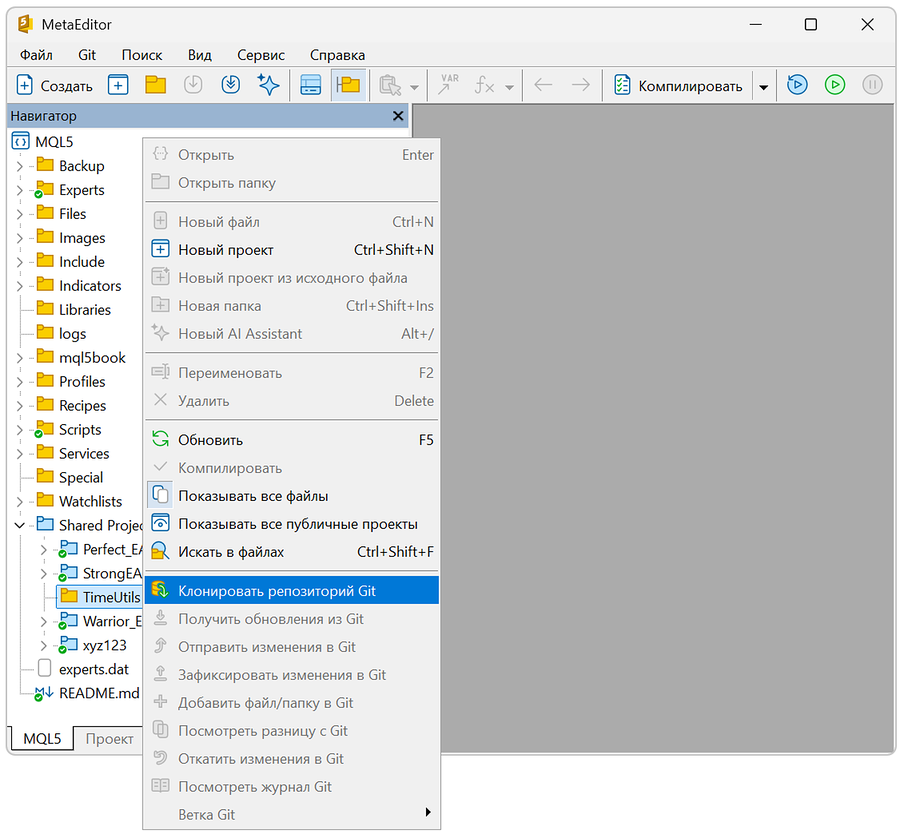Click the grayed download-arrow toolbar icon
The image size is (900, 834).
(193, 86)
